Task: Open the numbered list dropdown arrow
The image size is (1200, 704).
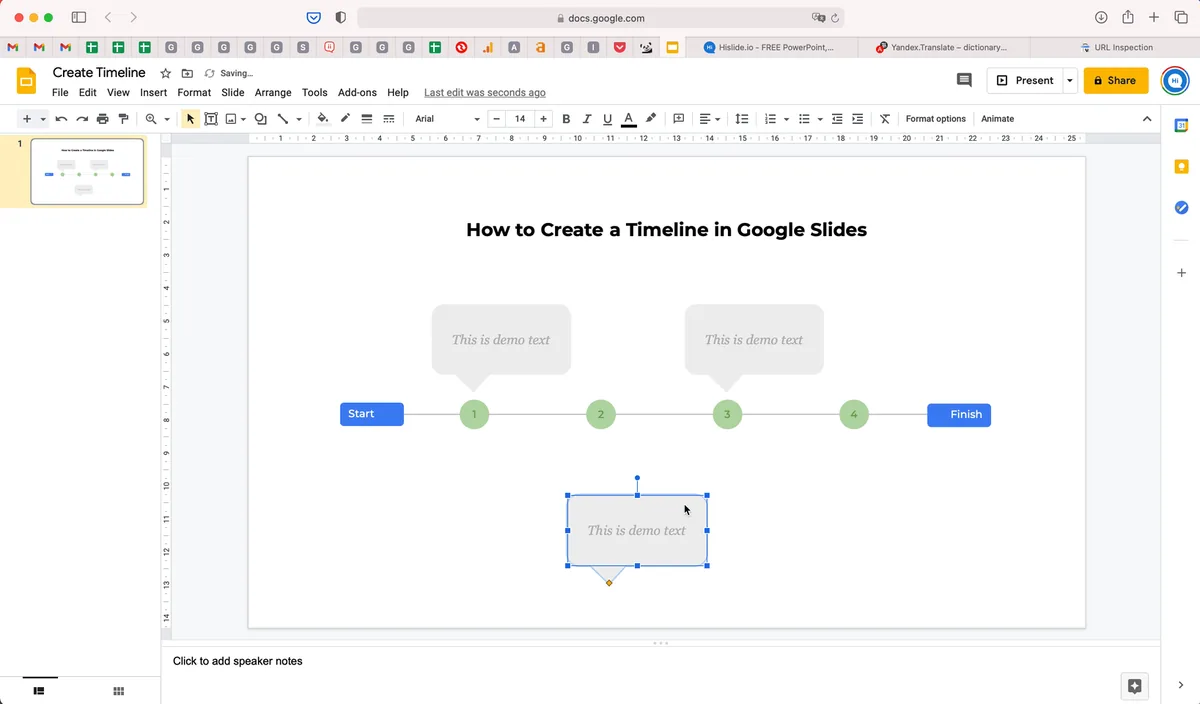Action: click(786, 119)
